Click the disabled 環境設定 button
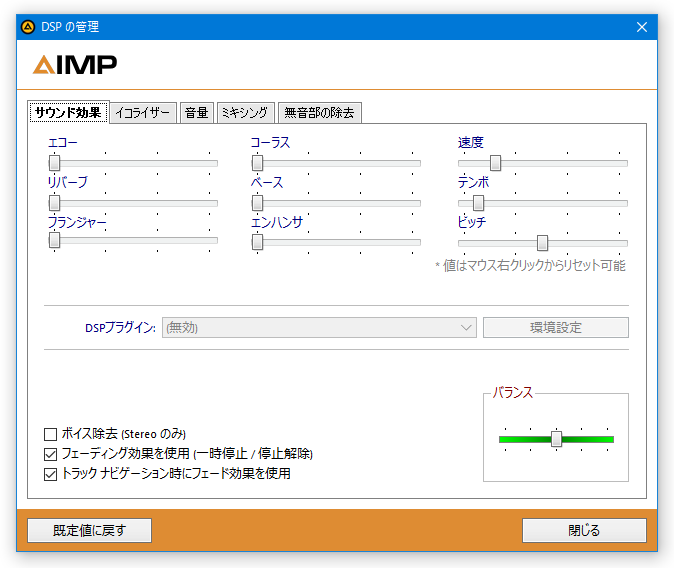 point(556,328)
